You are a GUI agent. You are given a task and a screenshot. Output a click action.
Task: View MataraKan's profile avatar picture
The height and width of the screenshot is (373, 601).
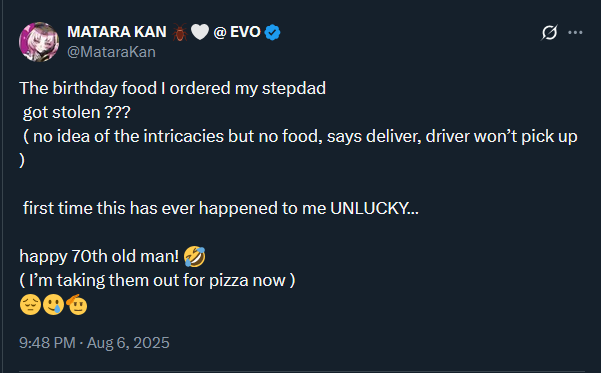pyautogui.click(x=39, y=42)
